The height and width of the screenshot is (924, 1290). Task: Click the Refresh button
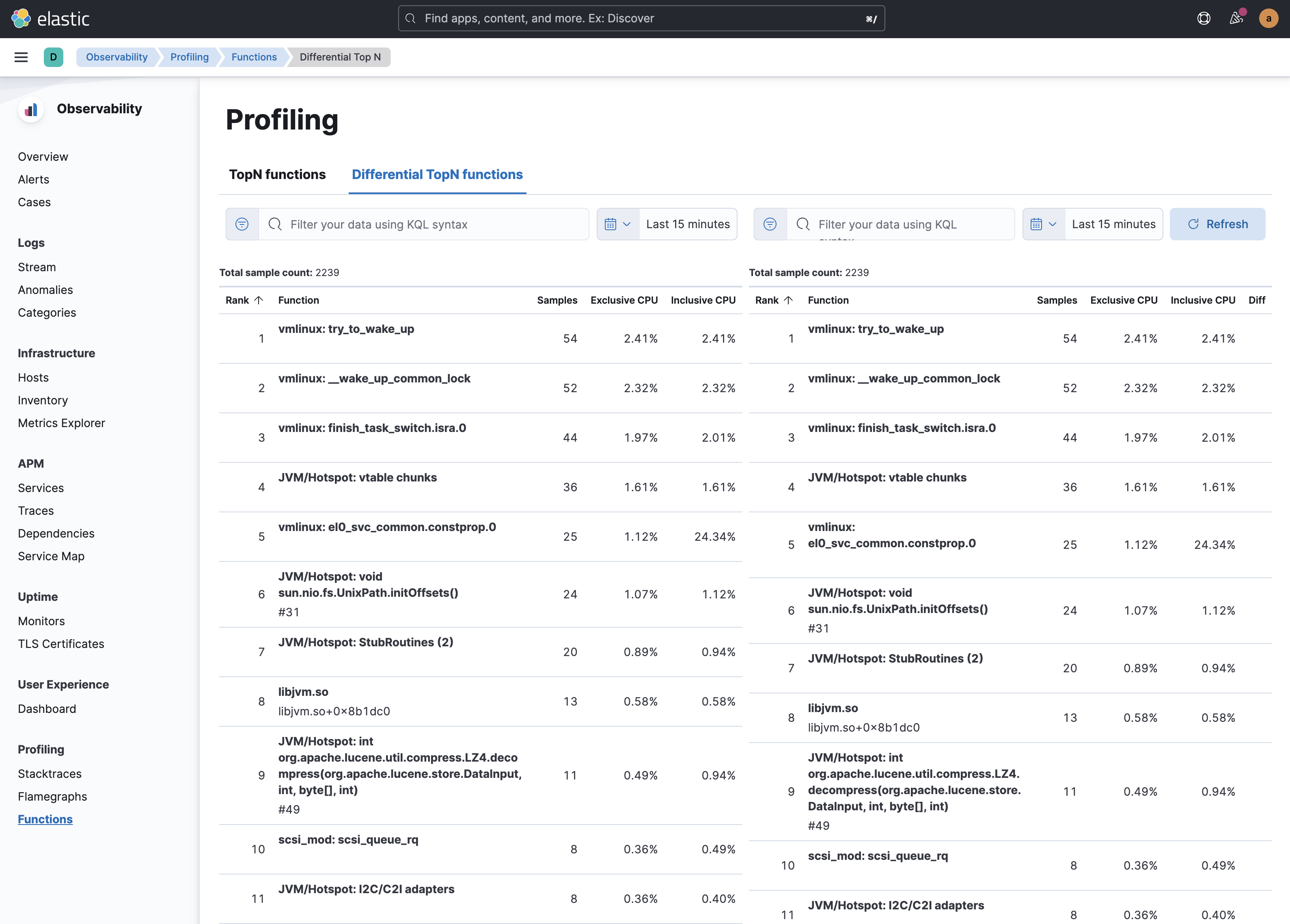pyautogui.click(x=1217, y=224)
